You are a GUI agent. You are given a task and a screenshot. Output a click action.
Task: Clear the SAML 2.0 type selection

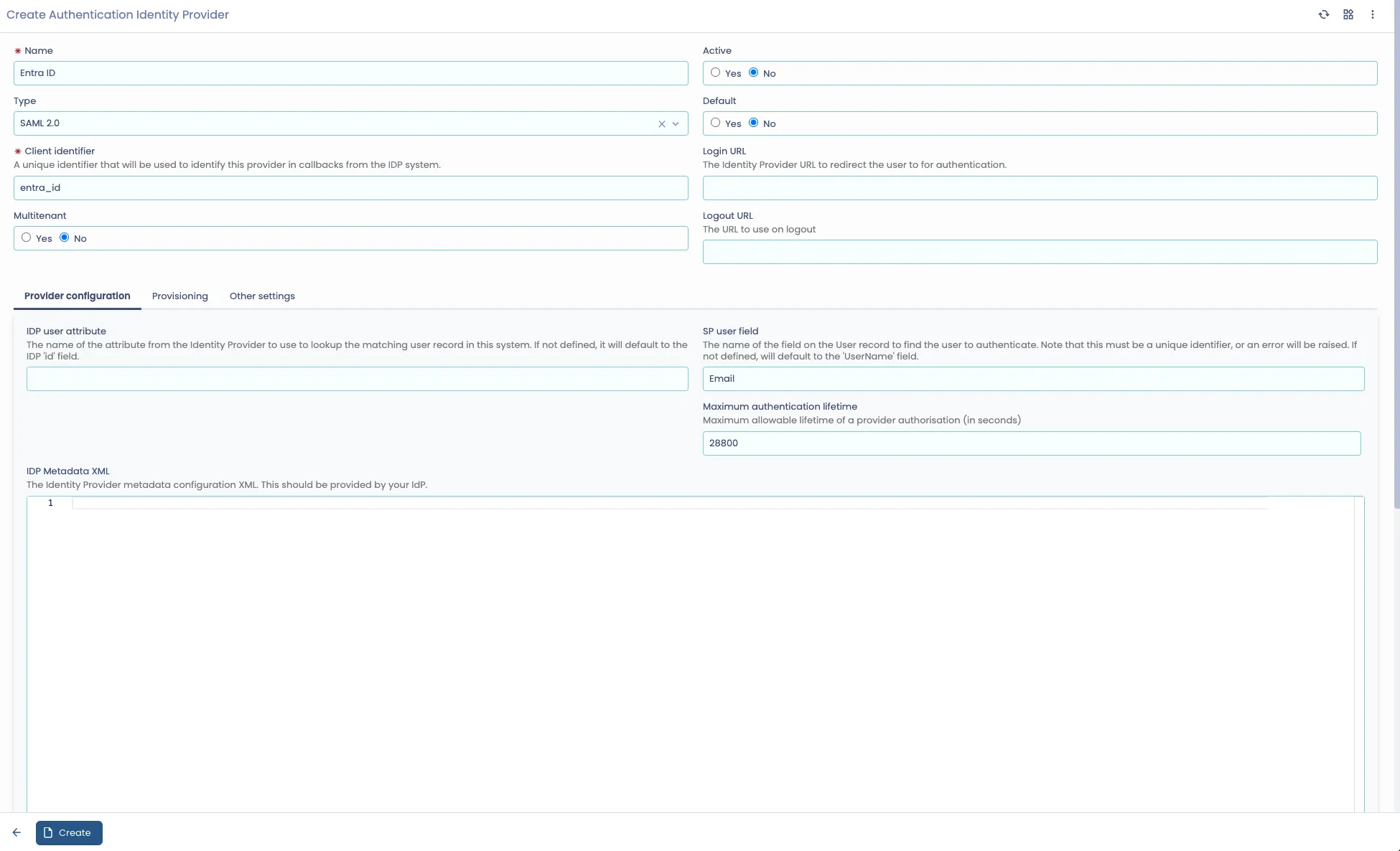pyautogui.click(x=662, y=124)
